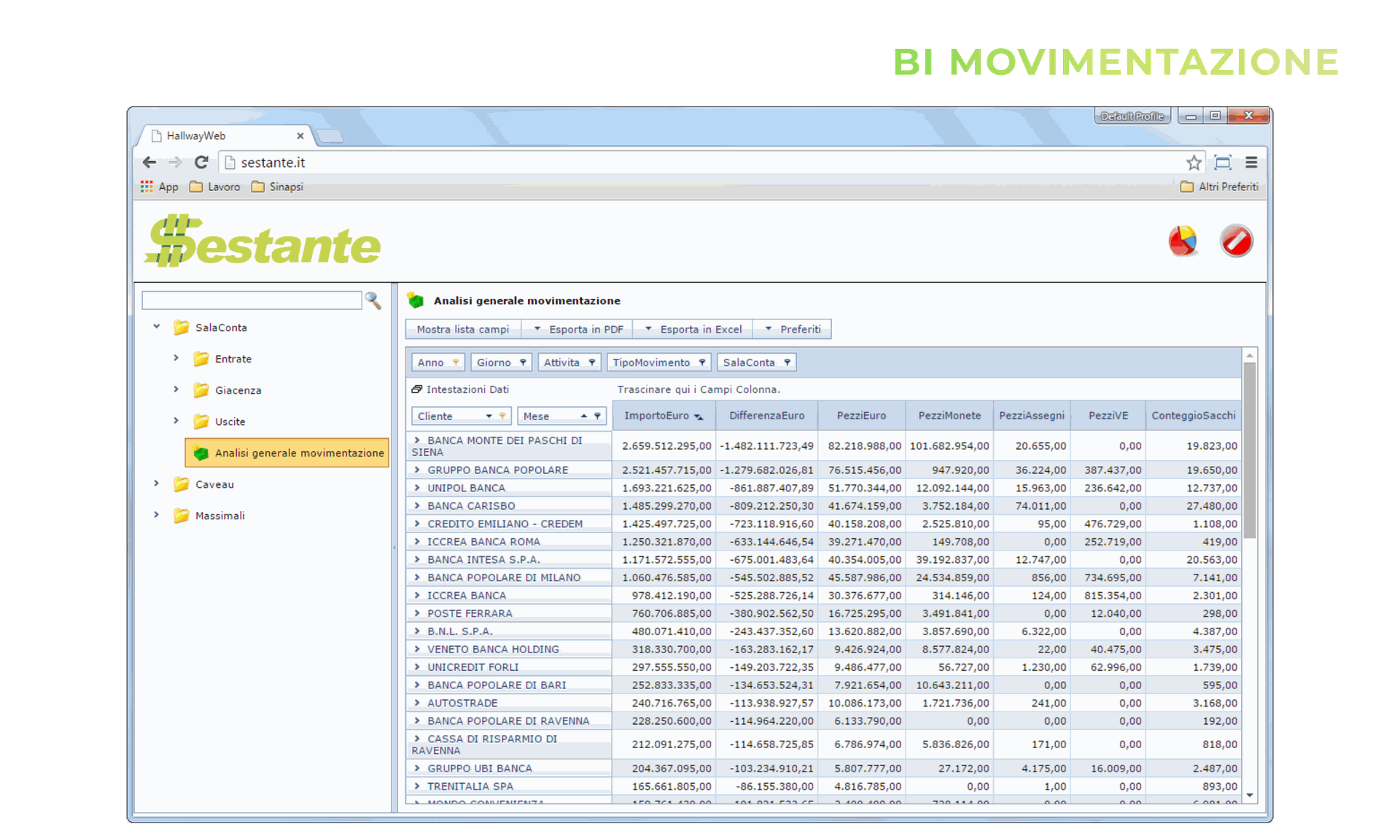
Task: Click the Mostra lista campi button
Action: 463,330
